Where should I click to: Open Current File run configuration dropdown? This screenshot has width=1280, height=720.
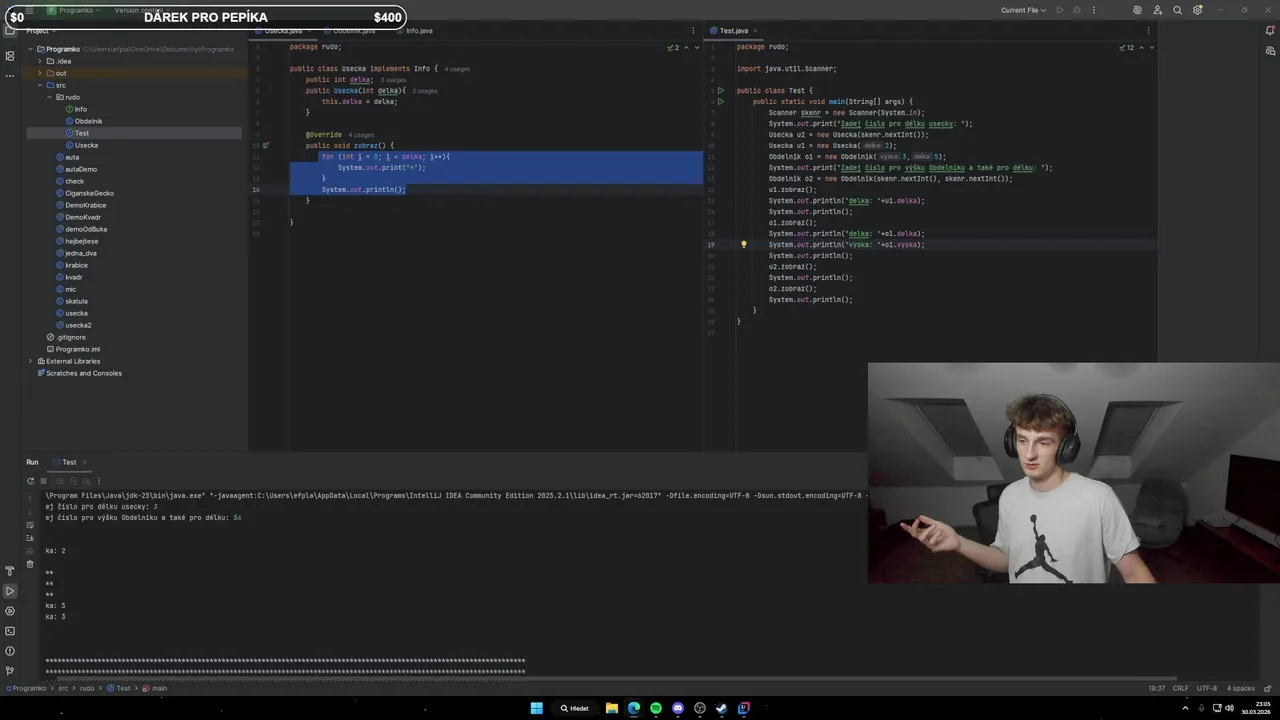pyautogui.click(x=1024, y=10)
